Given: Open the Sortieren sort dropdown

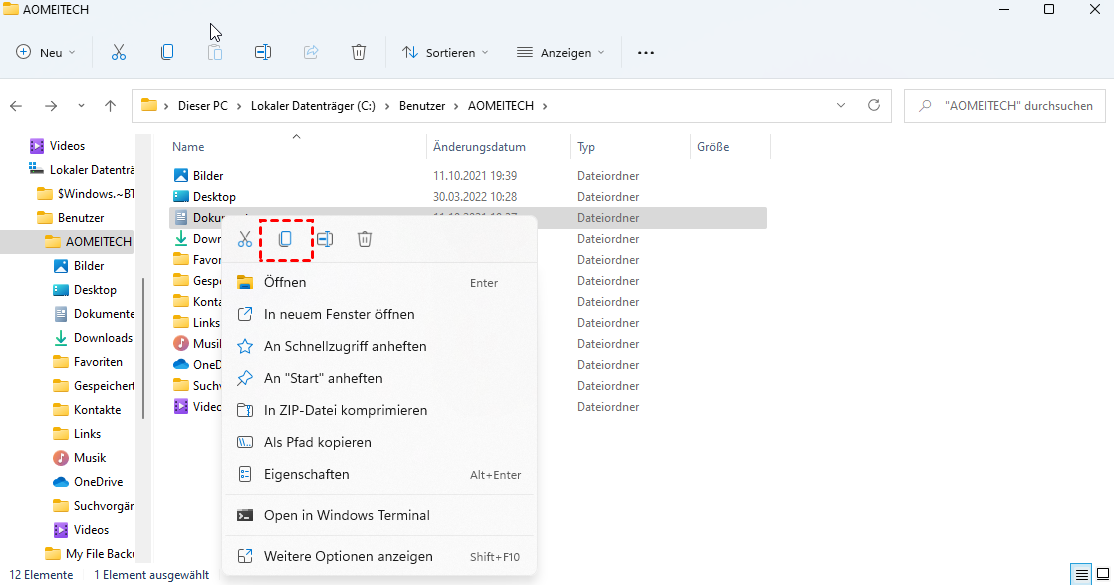Looking at the screenshot, I should tap(445, 53).
